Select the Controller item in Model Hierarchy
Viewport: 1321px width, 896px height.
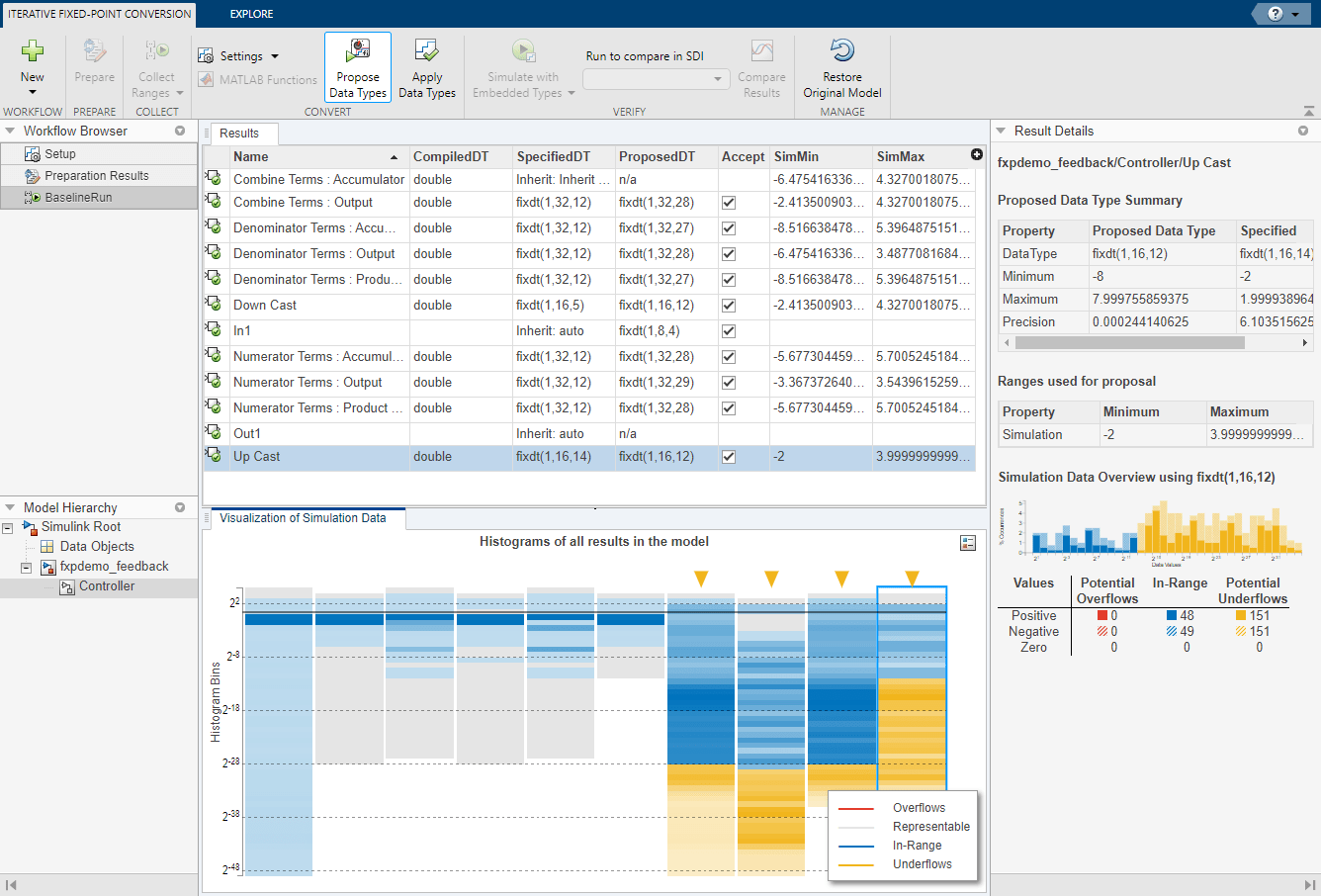[x=107, y=586]
